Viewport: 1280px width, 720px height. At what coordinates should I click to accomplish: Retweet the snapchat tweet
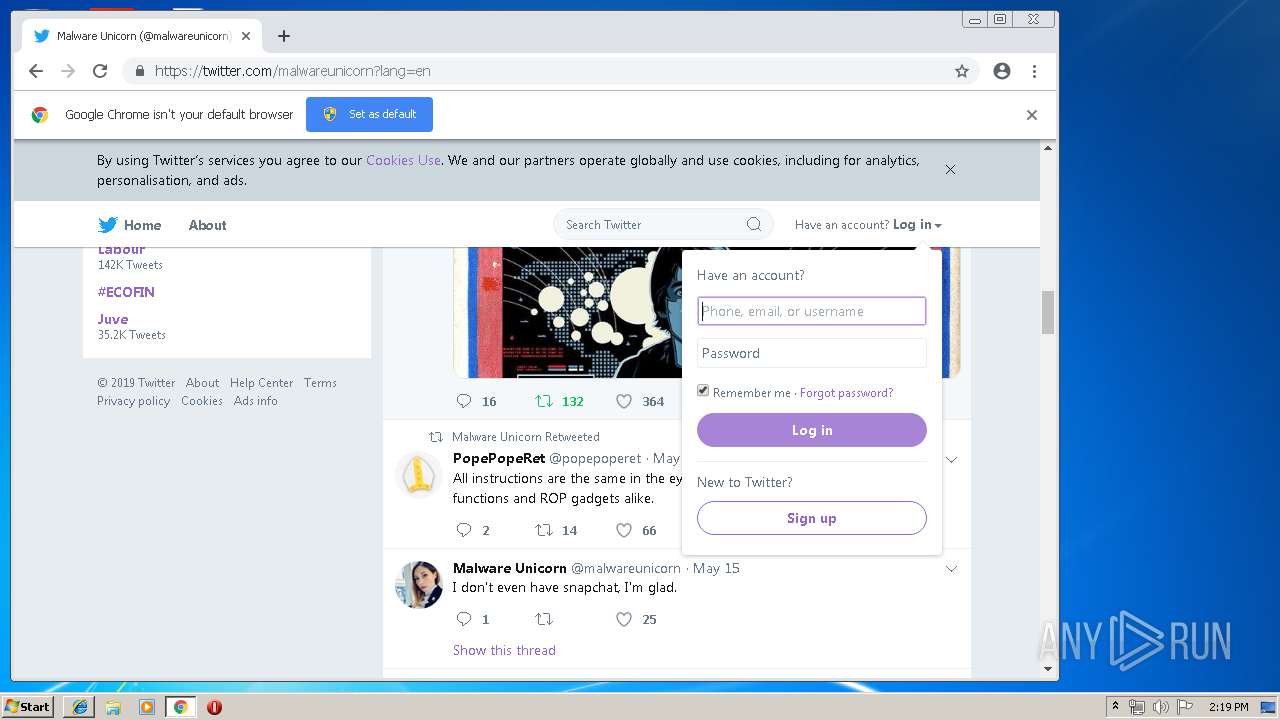click(544, 619)
